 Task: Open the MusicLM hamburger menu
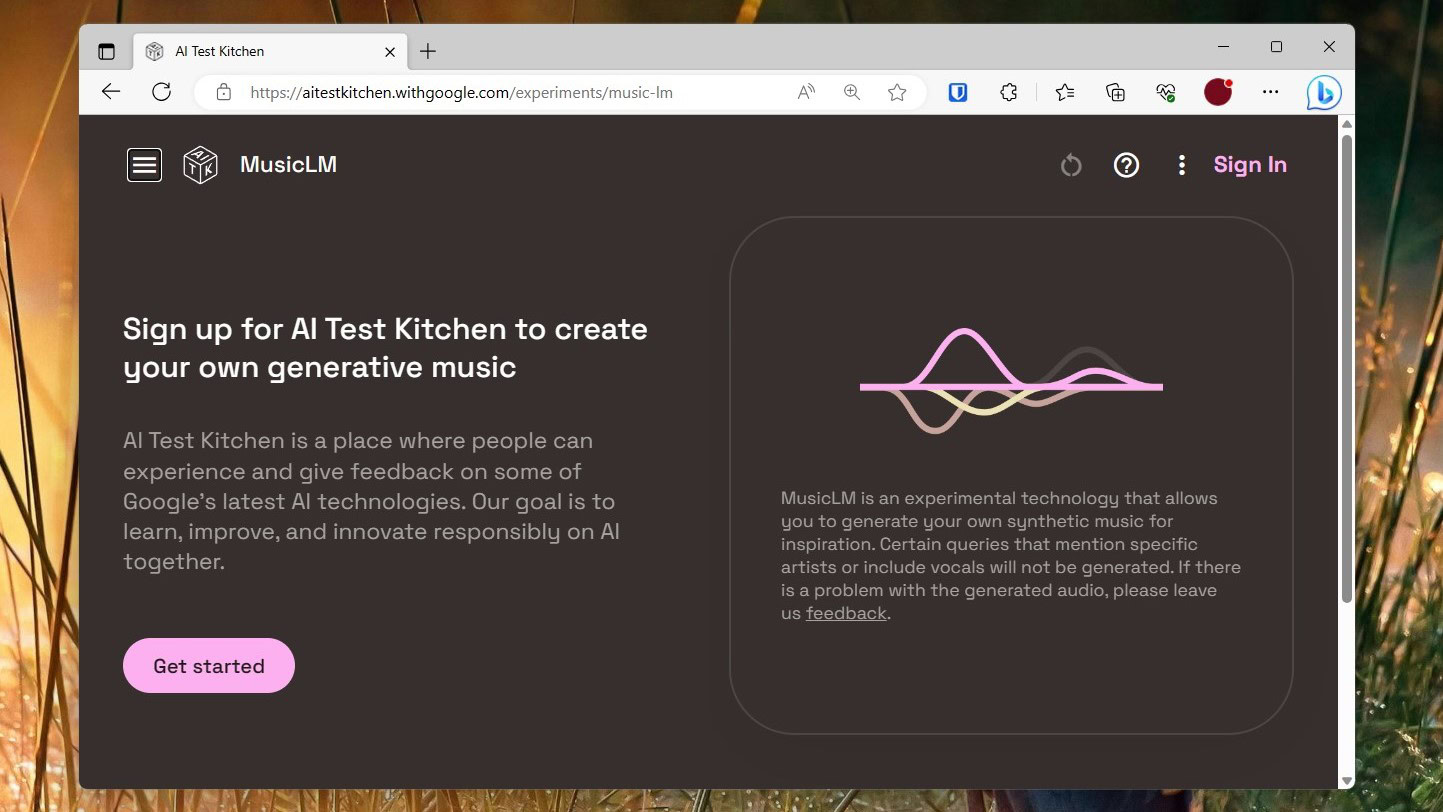tap(144, 165)
